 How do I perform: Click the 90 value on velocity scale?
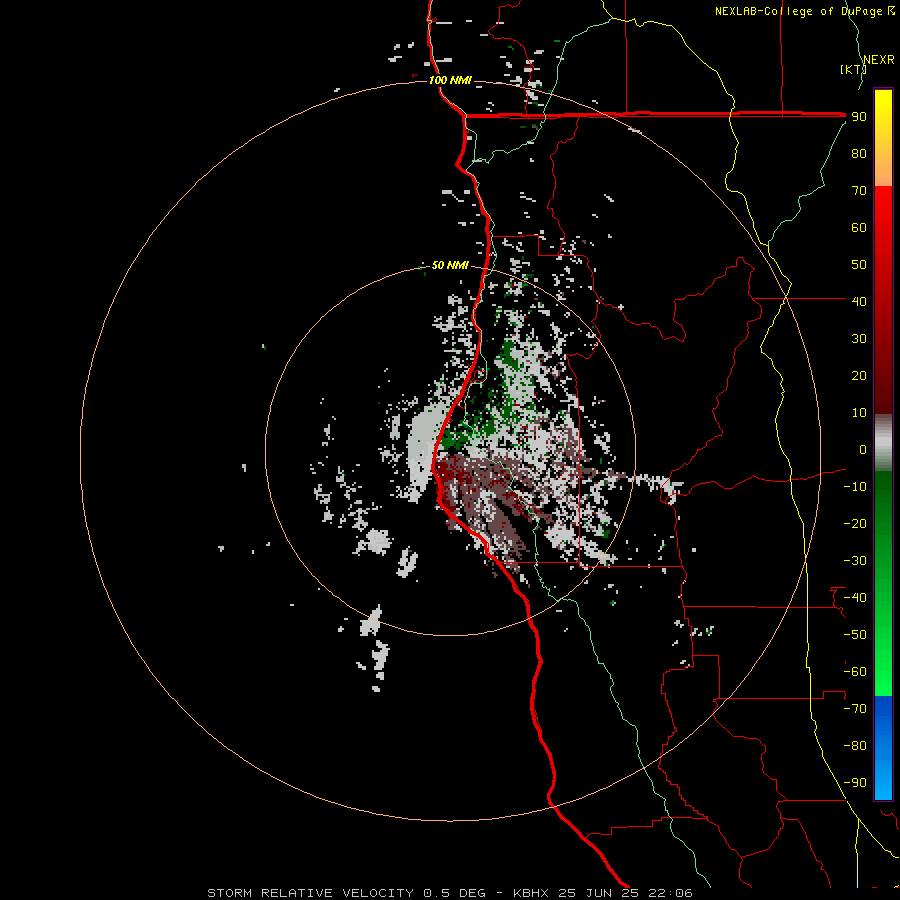click(859, 117)
